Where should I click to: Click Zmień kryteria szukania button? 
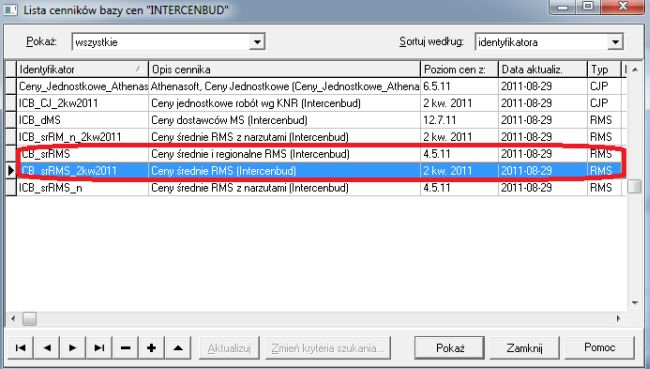tap(327, 347)
